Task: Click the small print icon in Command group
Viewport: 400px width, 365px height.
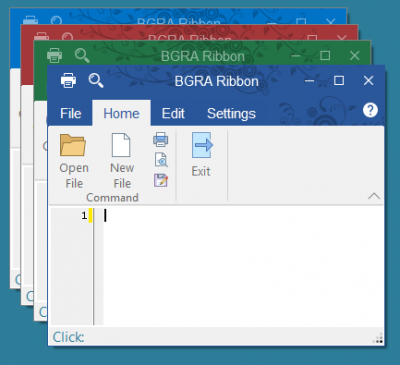Action: pos(161,139)
